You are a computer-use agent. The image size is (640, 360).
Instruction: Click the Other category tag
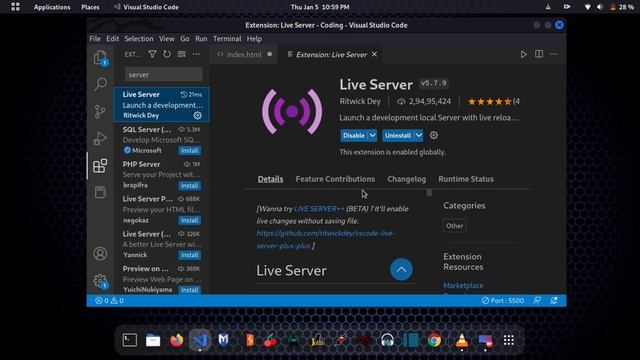(454, 226)
